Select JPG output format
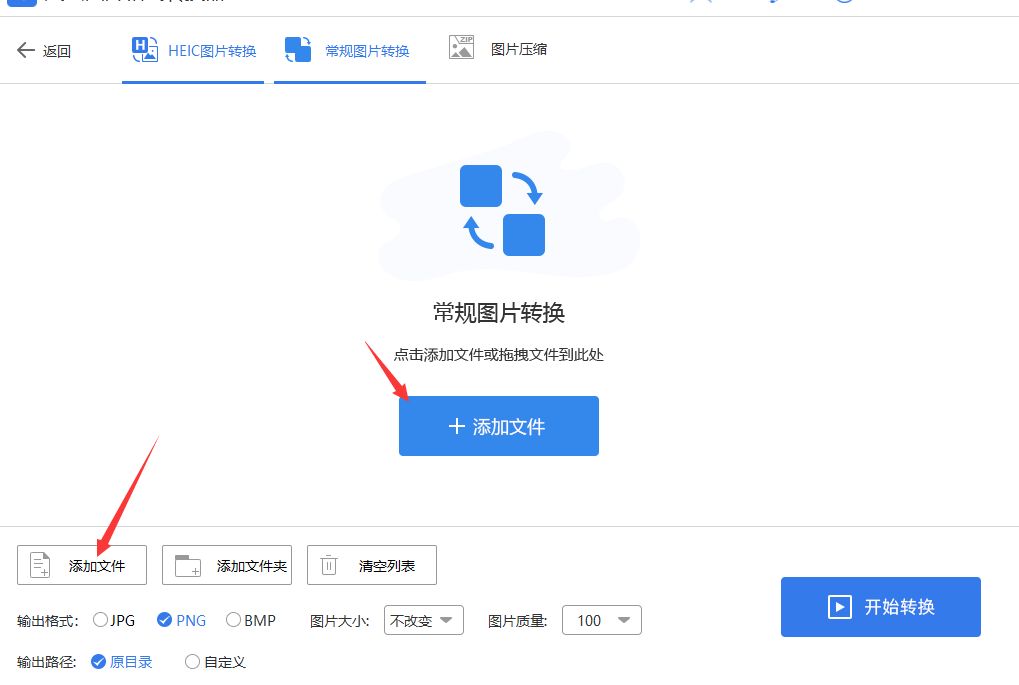Image resolution: width=1019 pixels, height=685 pixels. pos(114,620)
